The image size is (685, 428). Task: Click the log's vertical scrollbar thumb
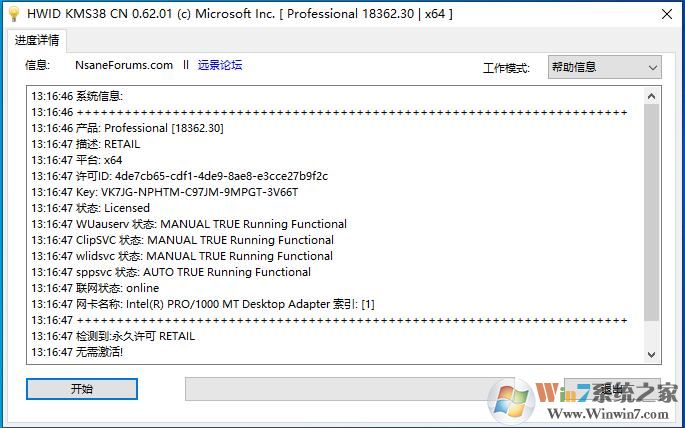coord(652,210)
